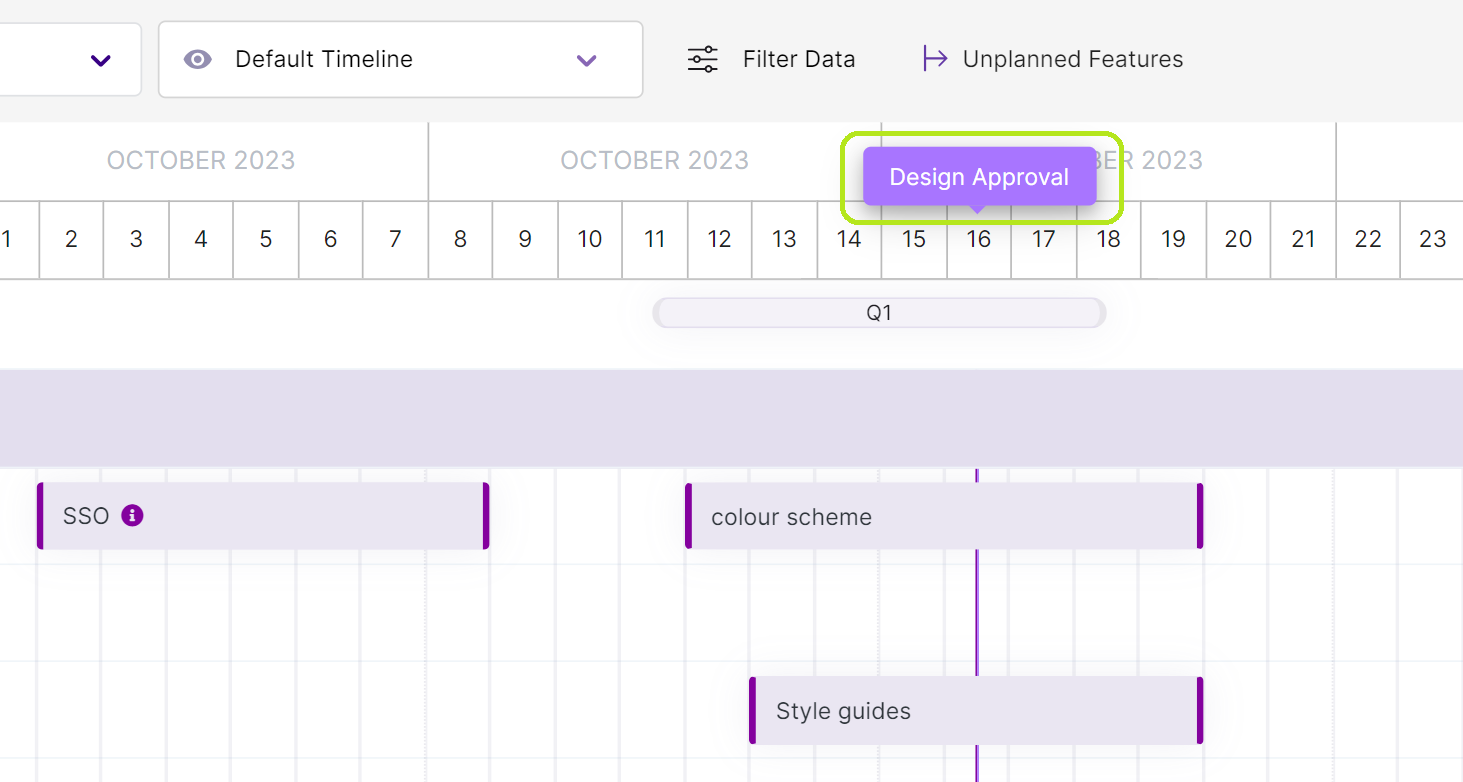
Task: Click day 16 in the date header
Action: point(978,240)
